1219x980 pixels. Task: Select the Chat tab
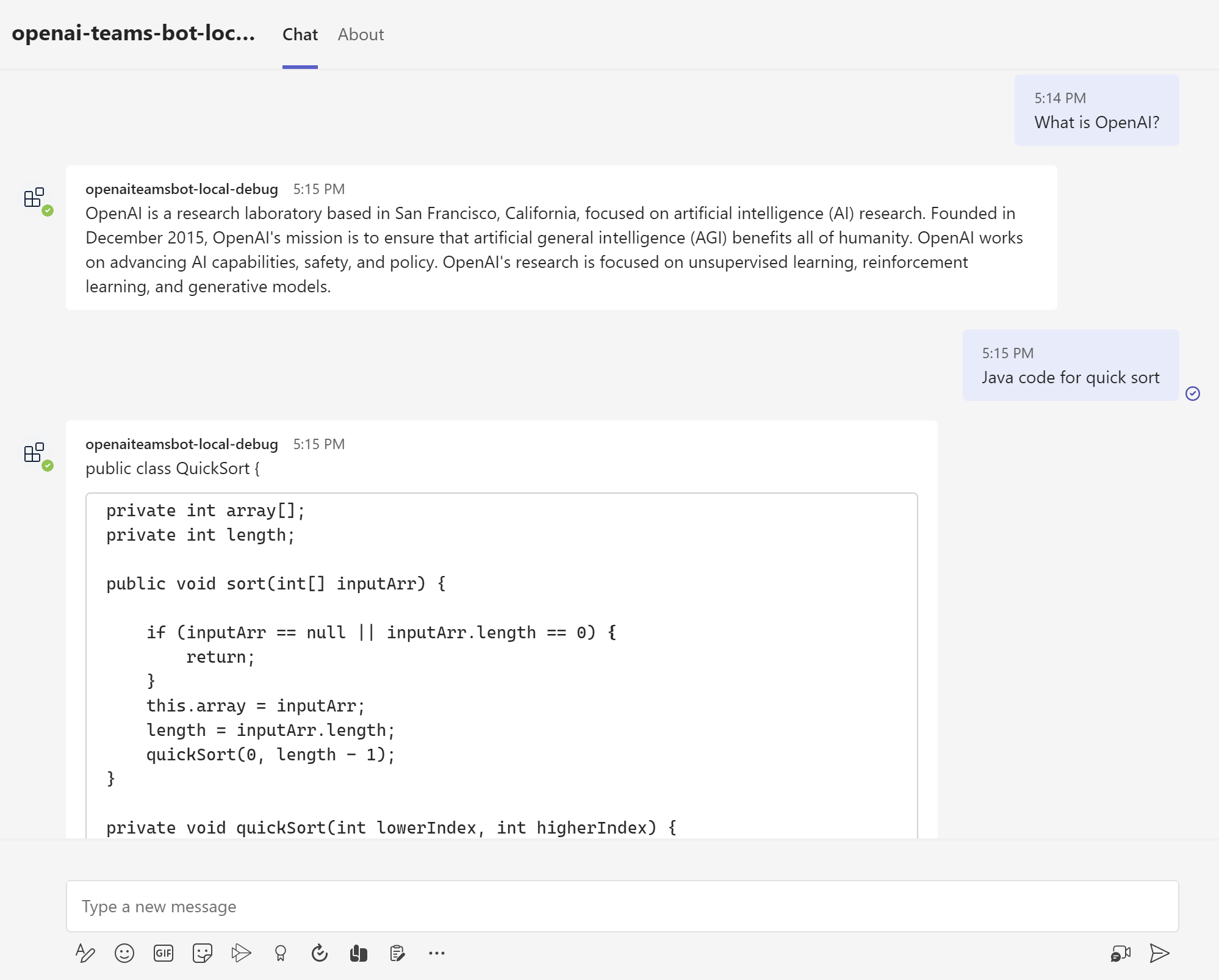[300, 35]
